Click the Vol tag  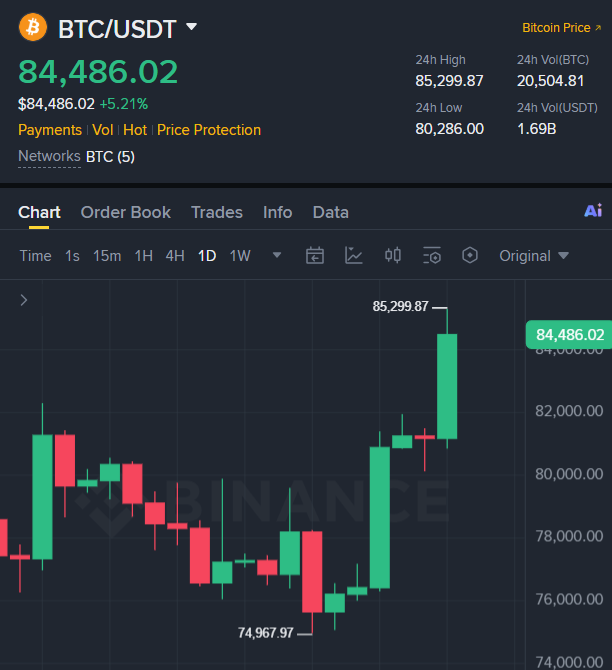point(103,130)
